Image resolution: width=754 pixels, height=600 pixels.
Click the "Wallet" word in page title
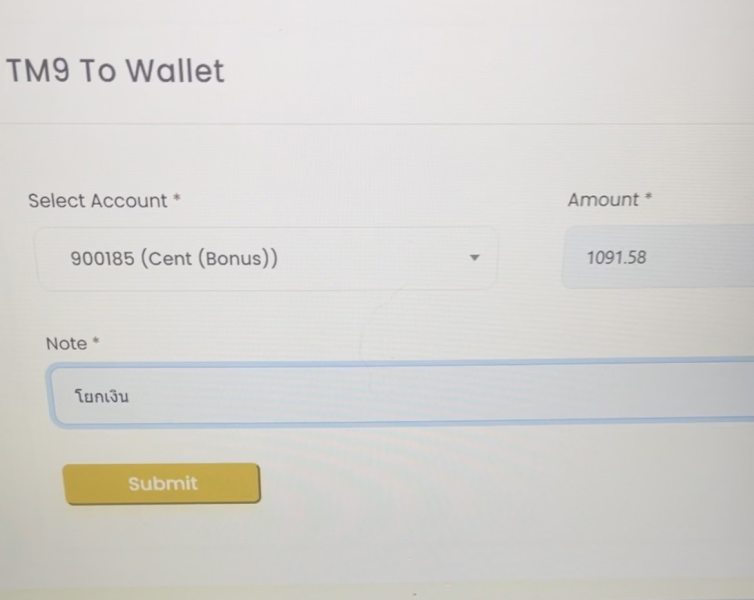(x=174, y=71)
